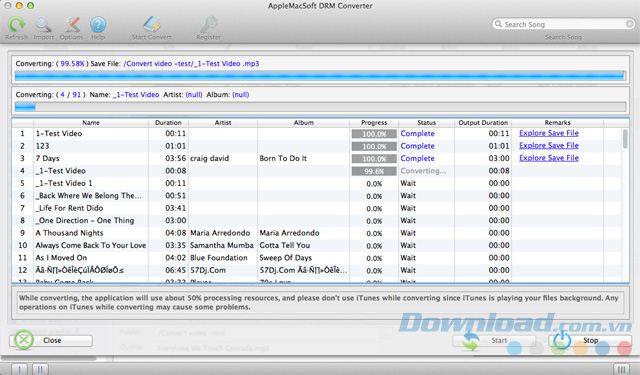Stop the conversion
This screenshot has height=375, width=640.
589,340
